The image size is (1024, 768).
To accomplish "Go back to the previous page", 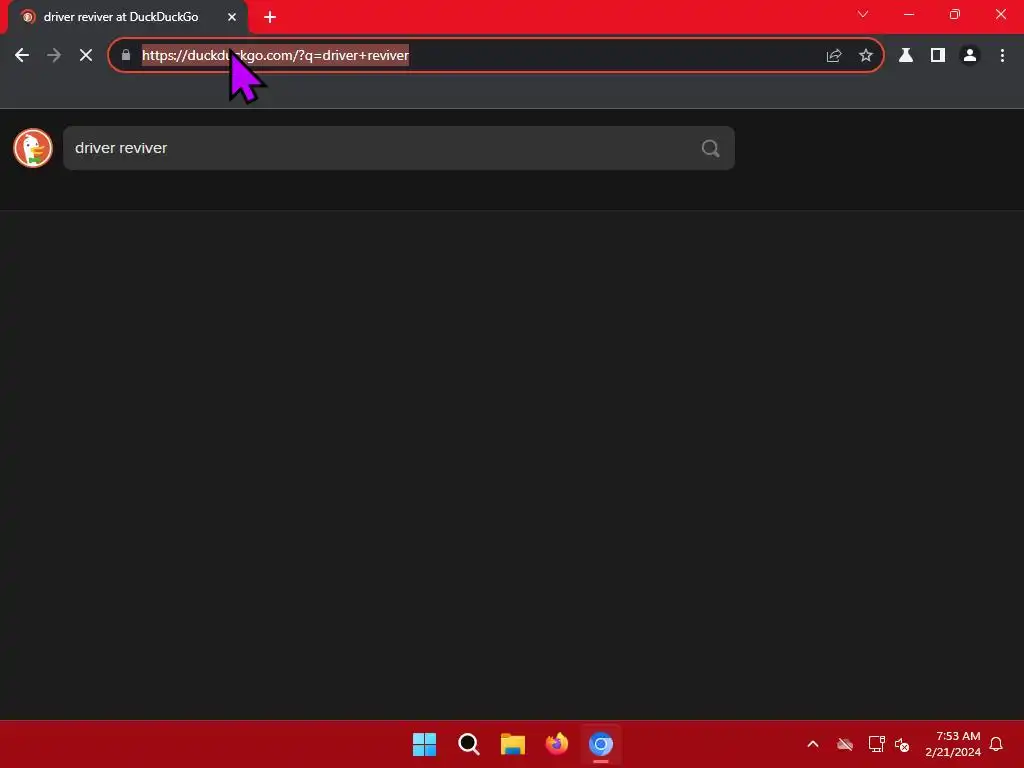I will pos(22,56).
